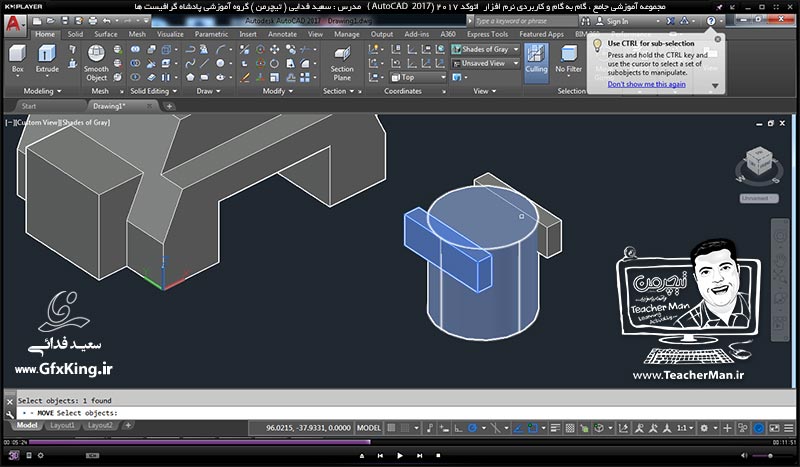The height and width of the screenshot is (467, 800).
Task: Click the "Don't show me this again" link
Action: pyautogui.click(x=646, y=84)
